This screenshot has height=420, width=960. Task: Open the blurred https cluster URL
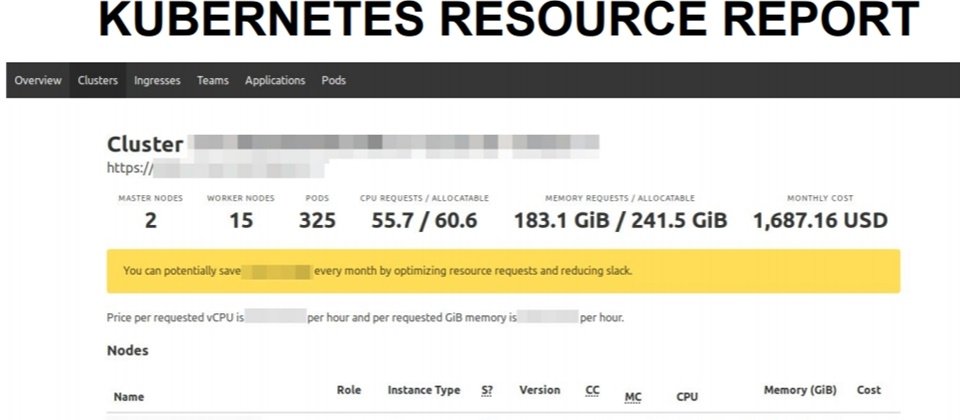(x=216, y=167)
